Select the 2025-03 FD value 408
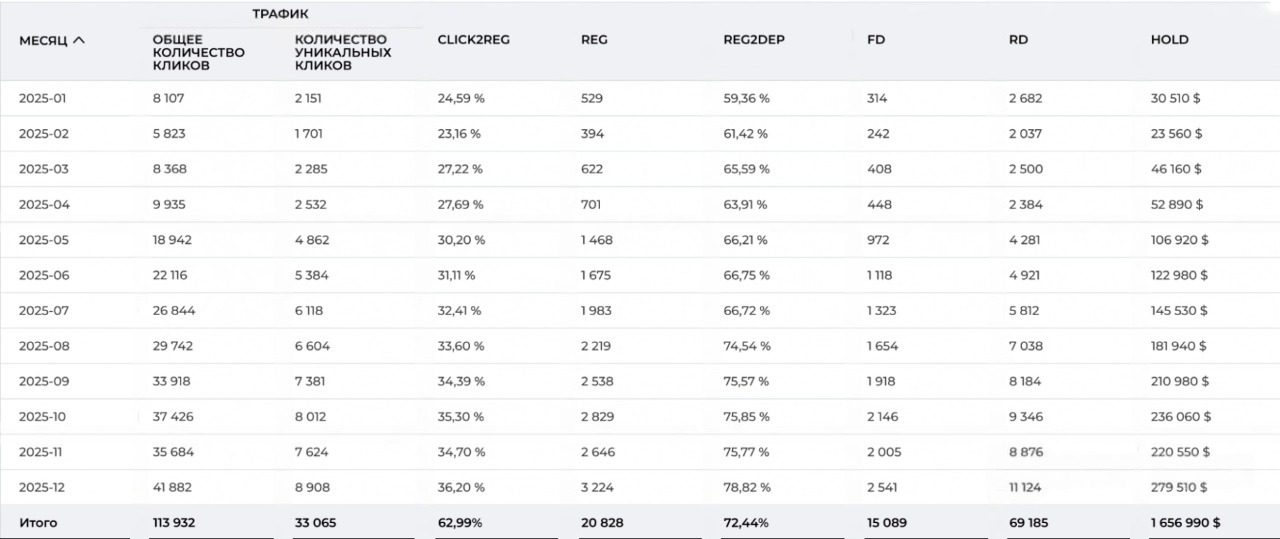1280x539 pixels. point(879,169)
